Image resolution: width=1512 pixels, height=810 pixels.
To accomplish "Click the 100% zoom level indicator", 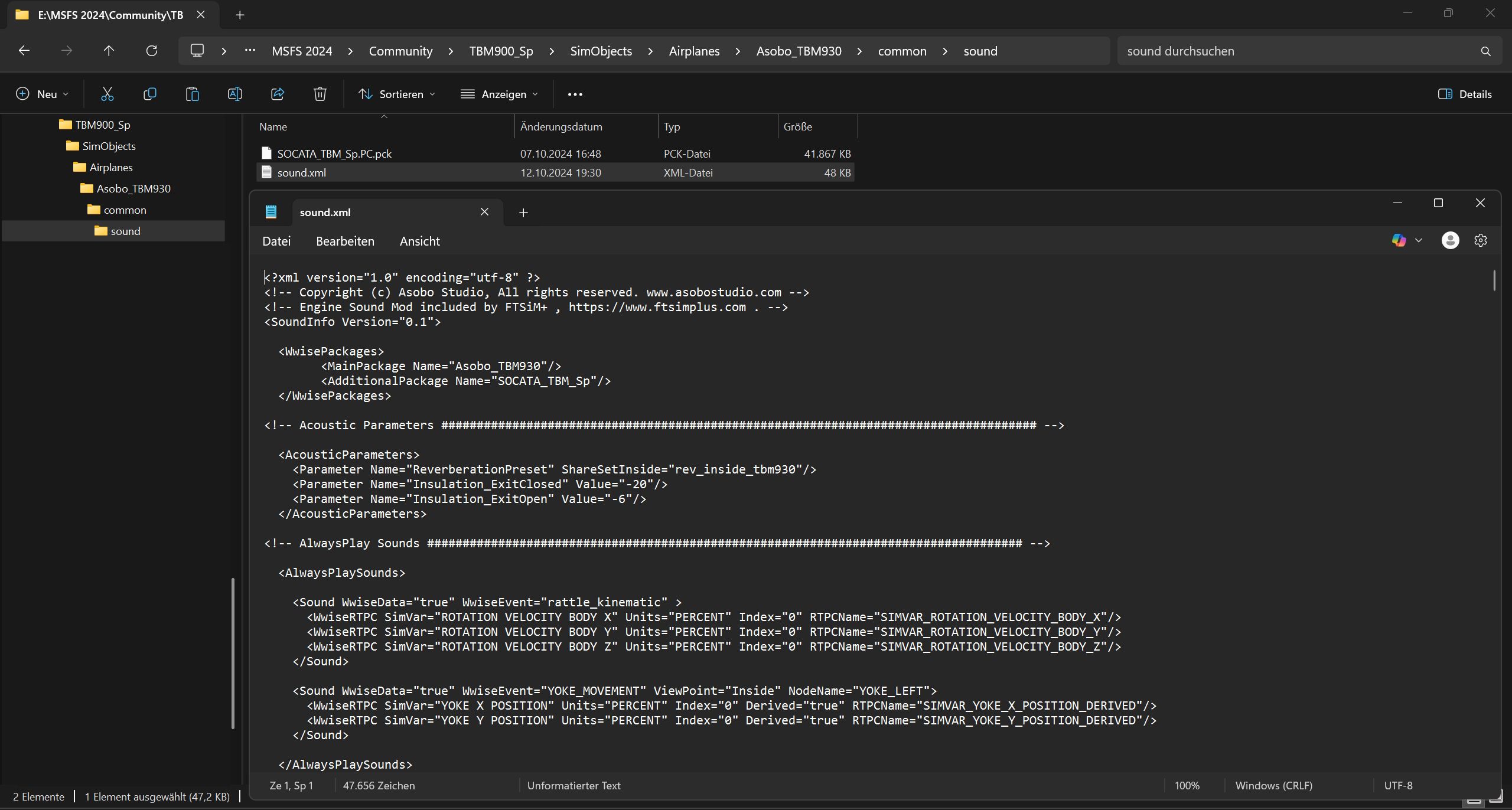I will (1187, 785).
